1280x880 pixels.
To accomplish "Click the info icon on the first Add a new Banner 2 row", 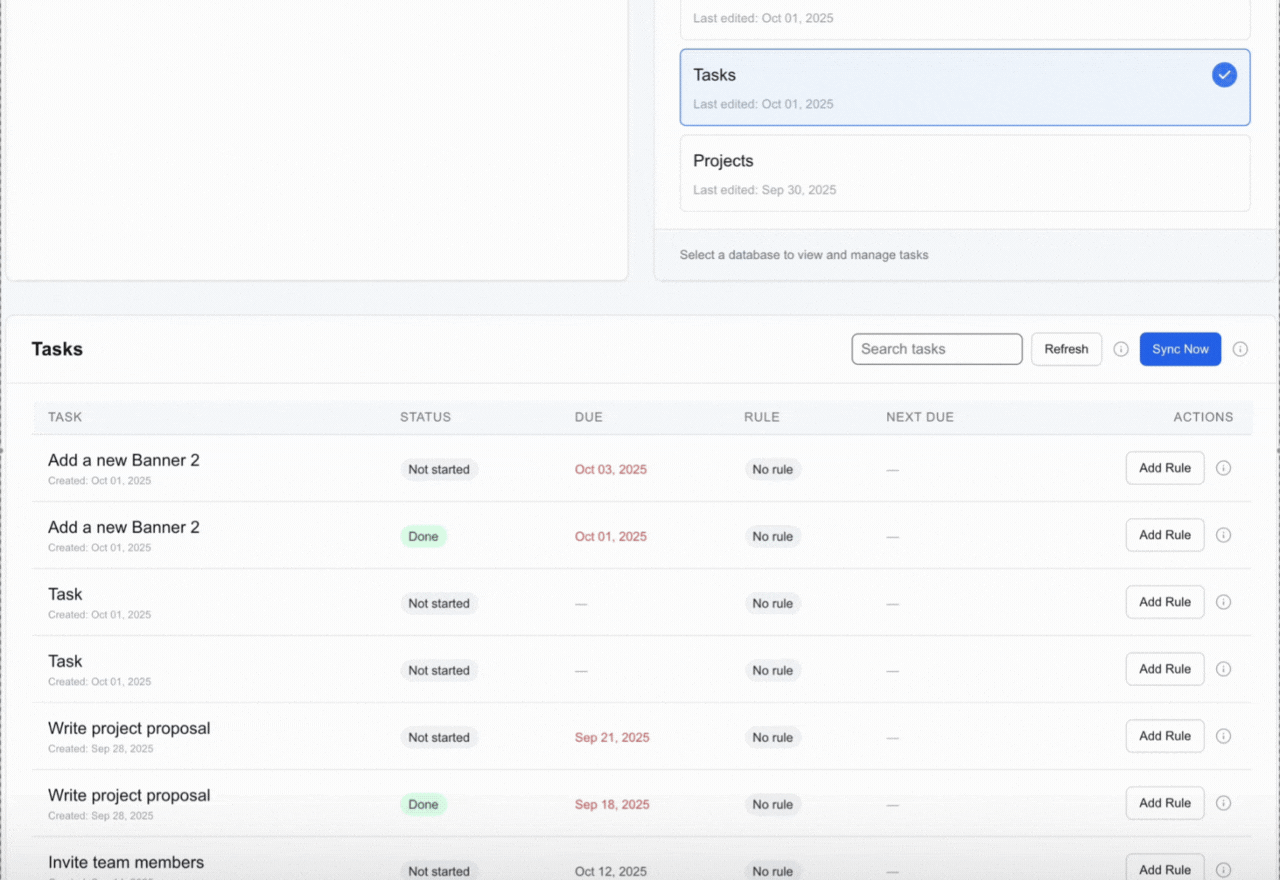I will pos(1223,467).
